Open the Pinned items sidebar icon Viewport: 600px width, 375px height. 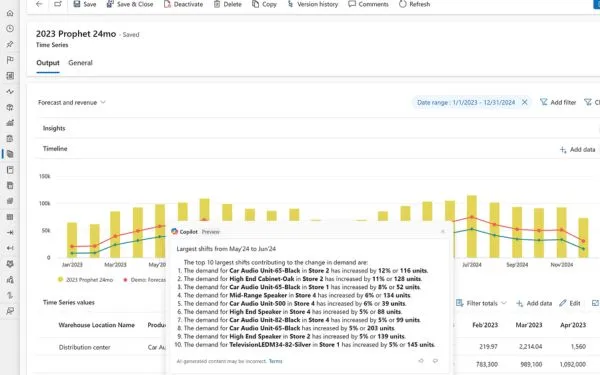(10, 44)
